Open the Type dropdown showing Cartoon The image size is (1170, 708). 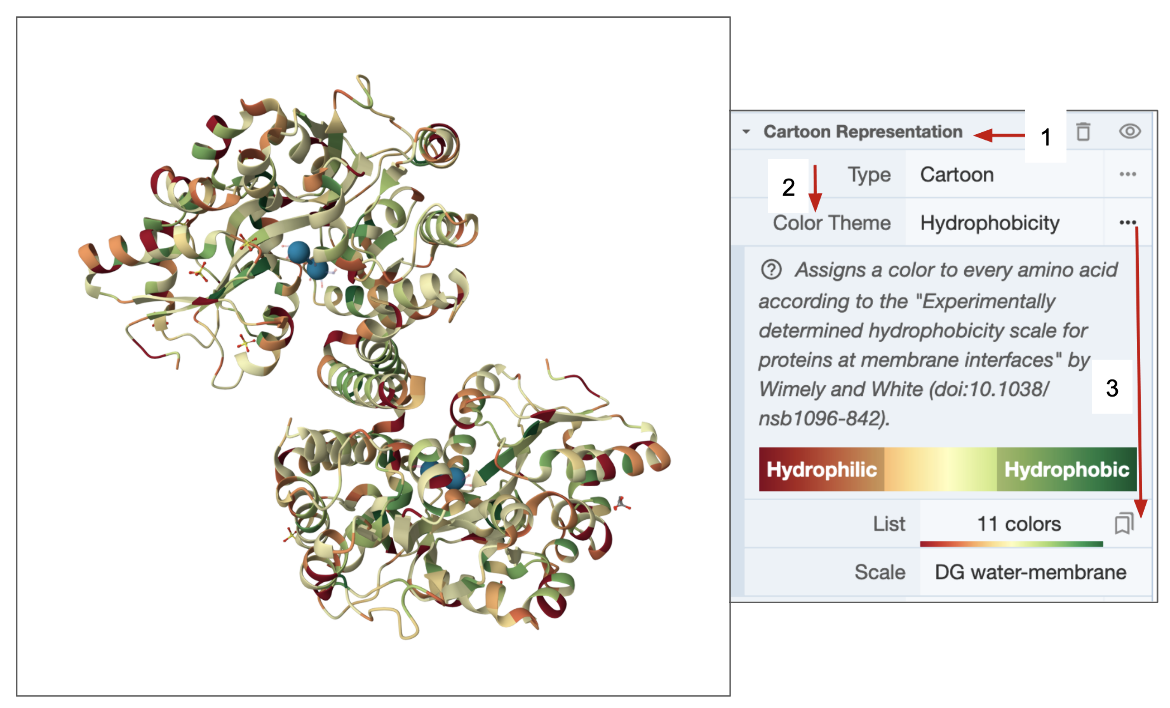pyautogui.click(x=1004, y=175)
